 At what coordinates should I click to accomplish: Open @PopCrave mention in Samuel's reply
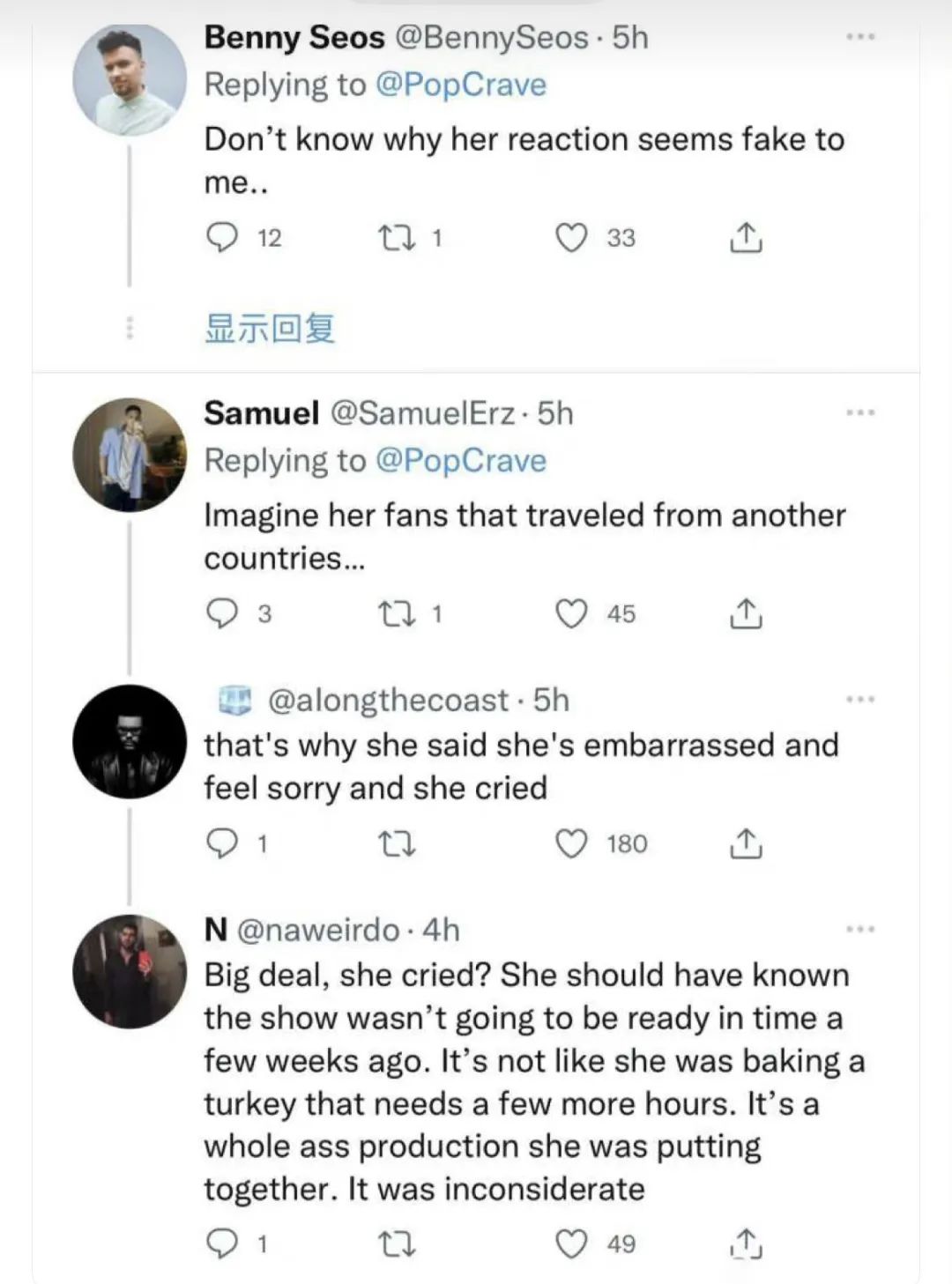coord(460,460)
